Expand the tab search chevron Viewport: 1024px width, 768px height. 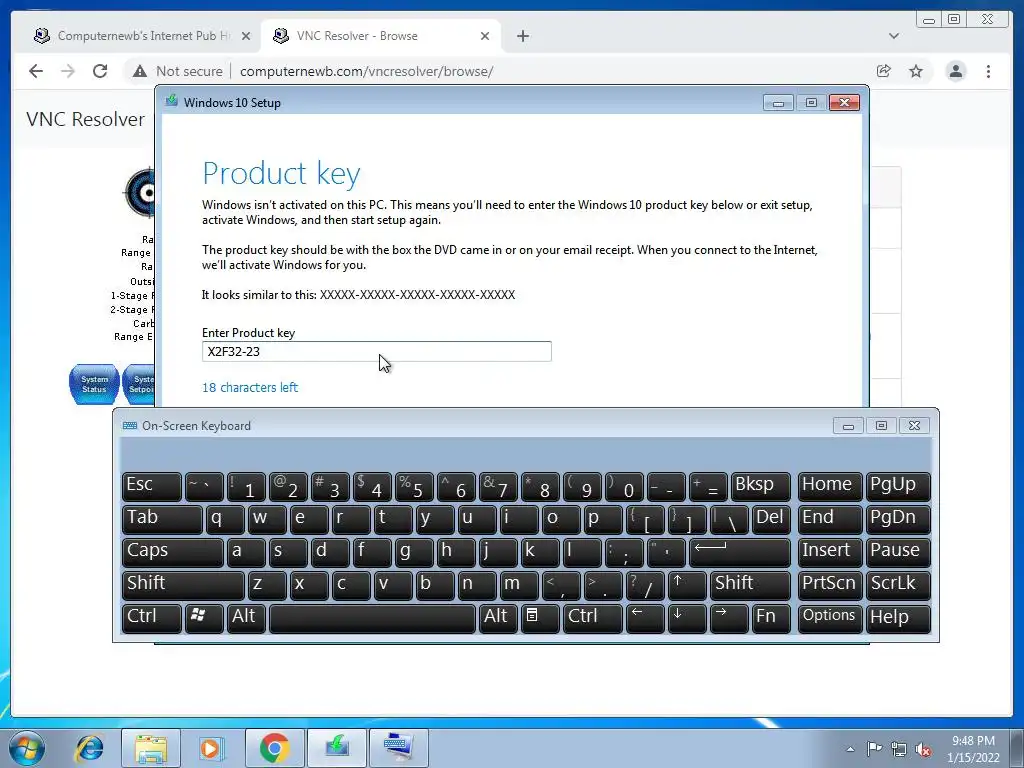[x=893, y=36]
